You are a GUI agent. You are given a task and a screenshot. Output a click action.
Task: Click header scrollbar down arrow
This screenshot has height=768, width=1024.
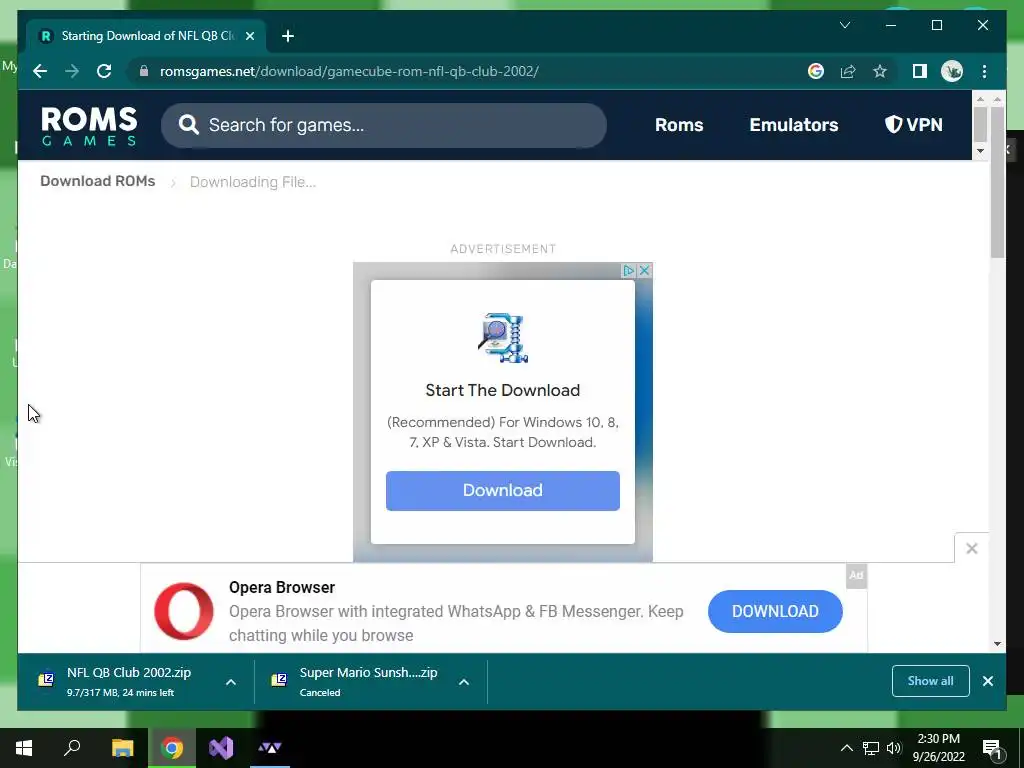click(980, 151)
